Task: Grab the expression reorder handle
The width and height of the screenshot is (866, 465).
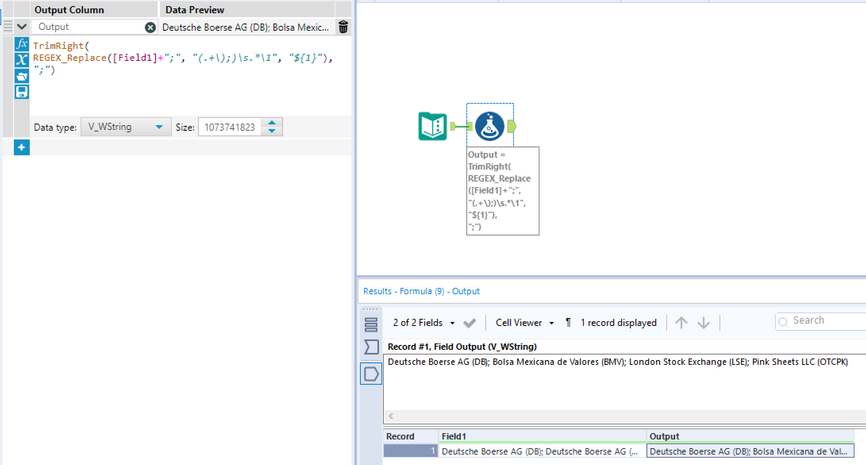Action: [8, 27]
